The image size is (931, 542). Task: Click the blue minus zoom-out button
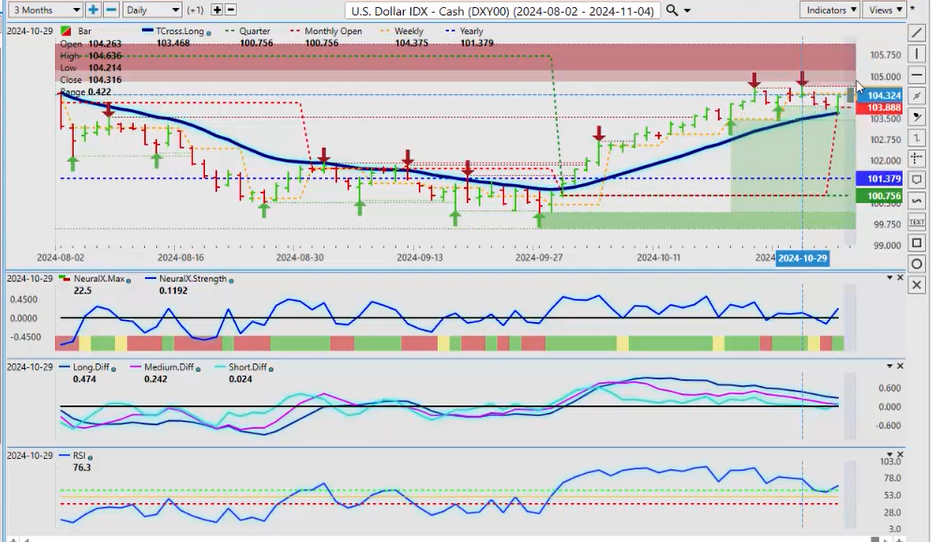coord(111,10)
